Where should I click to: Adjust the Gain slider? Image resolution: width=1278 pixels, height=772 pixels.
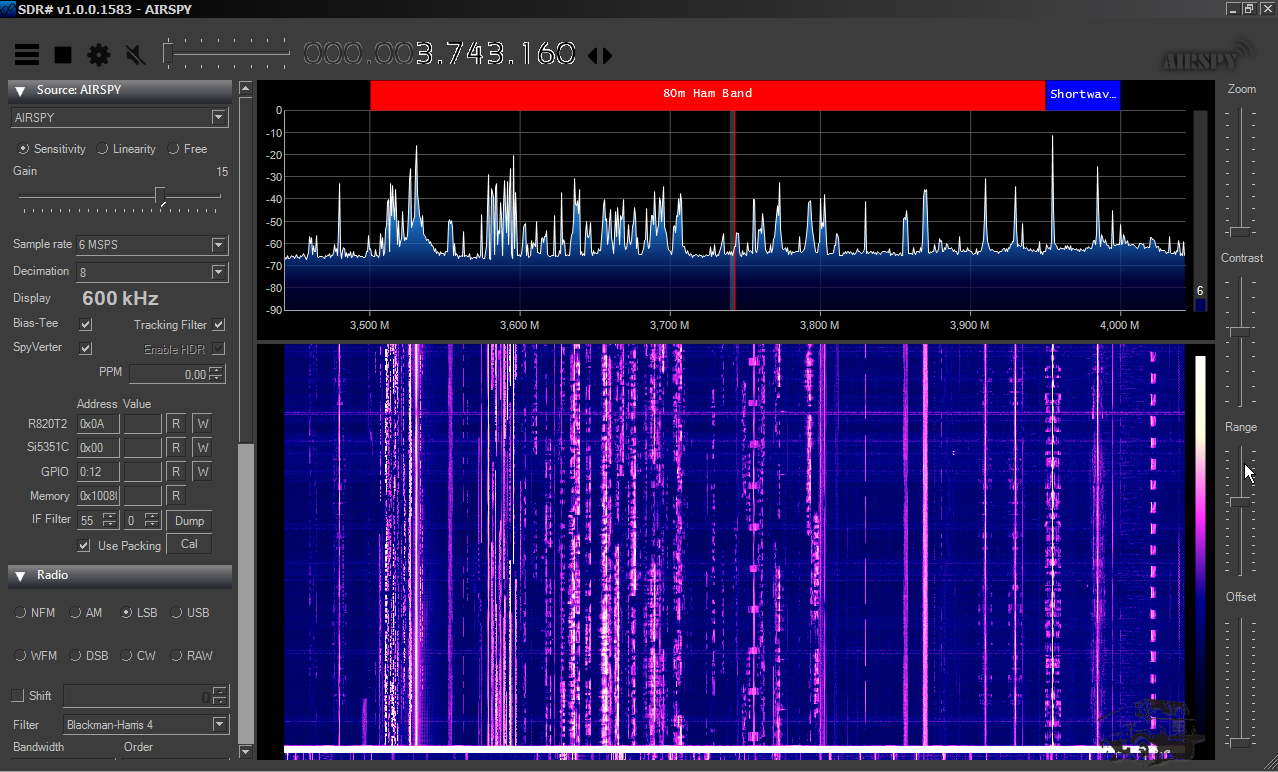[120, 196]
